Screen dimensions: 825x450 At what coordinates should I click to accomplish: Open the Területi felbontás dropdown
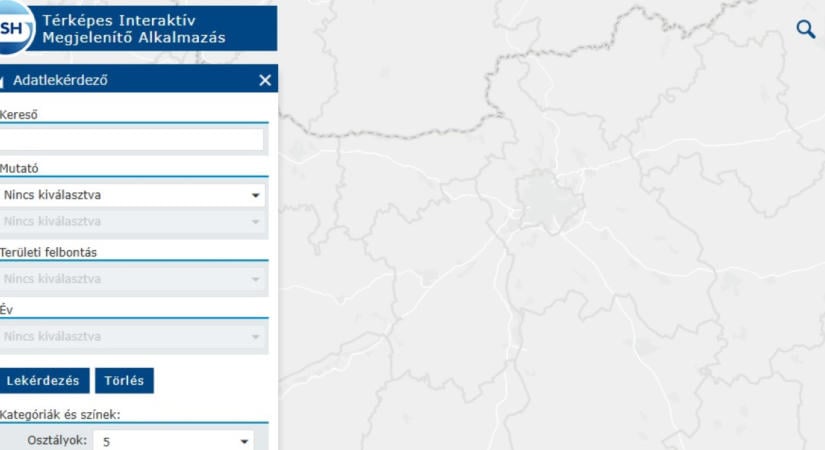point(132,279)
